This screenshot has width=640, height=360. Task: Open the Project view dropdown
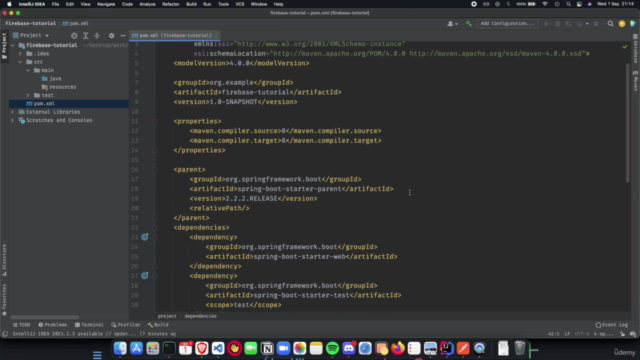coord(31,36)
